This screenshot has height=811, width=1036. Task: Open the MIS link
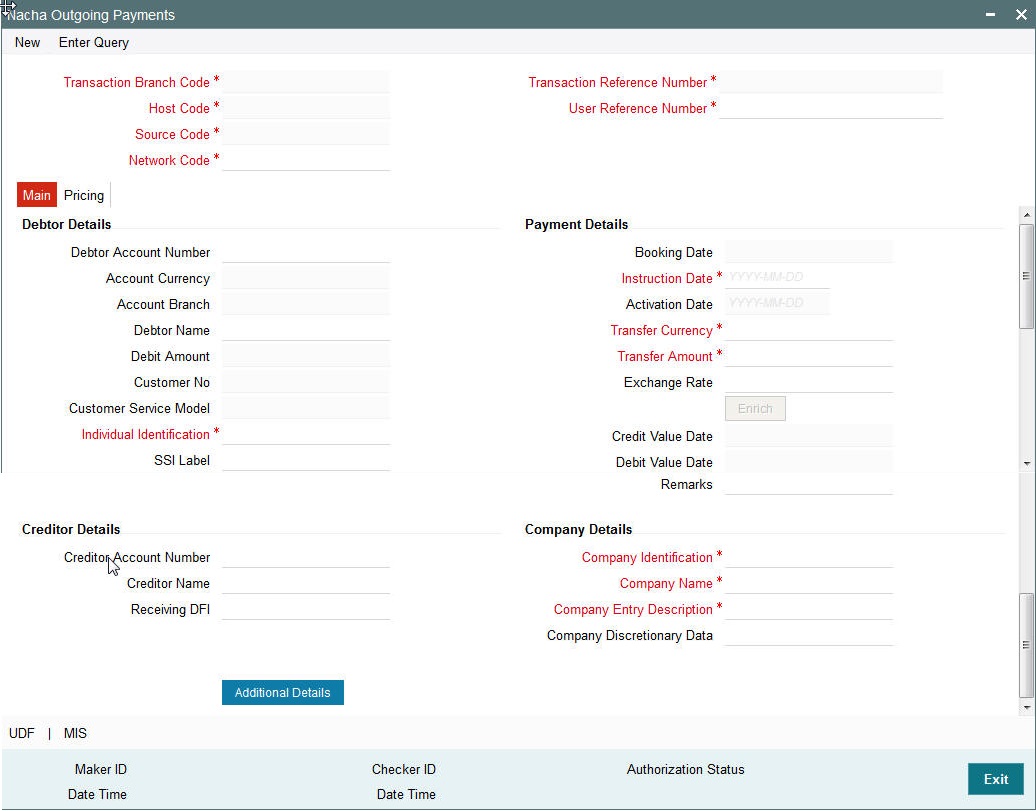(x=75, y=734)
